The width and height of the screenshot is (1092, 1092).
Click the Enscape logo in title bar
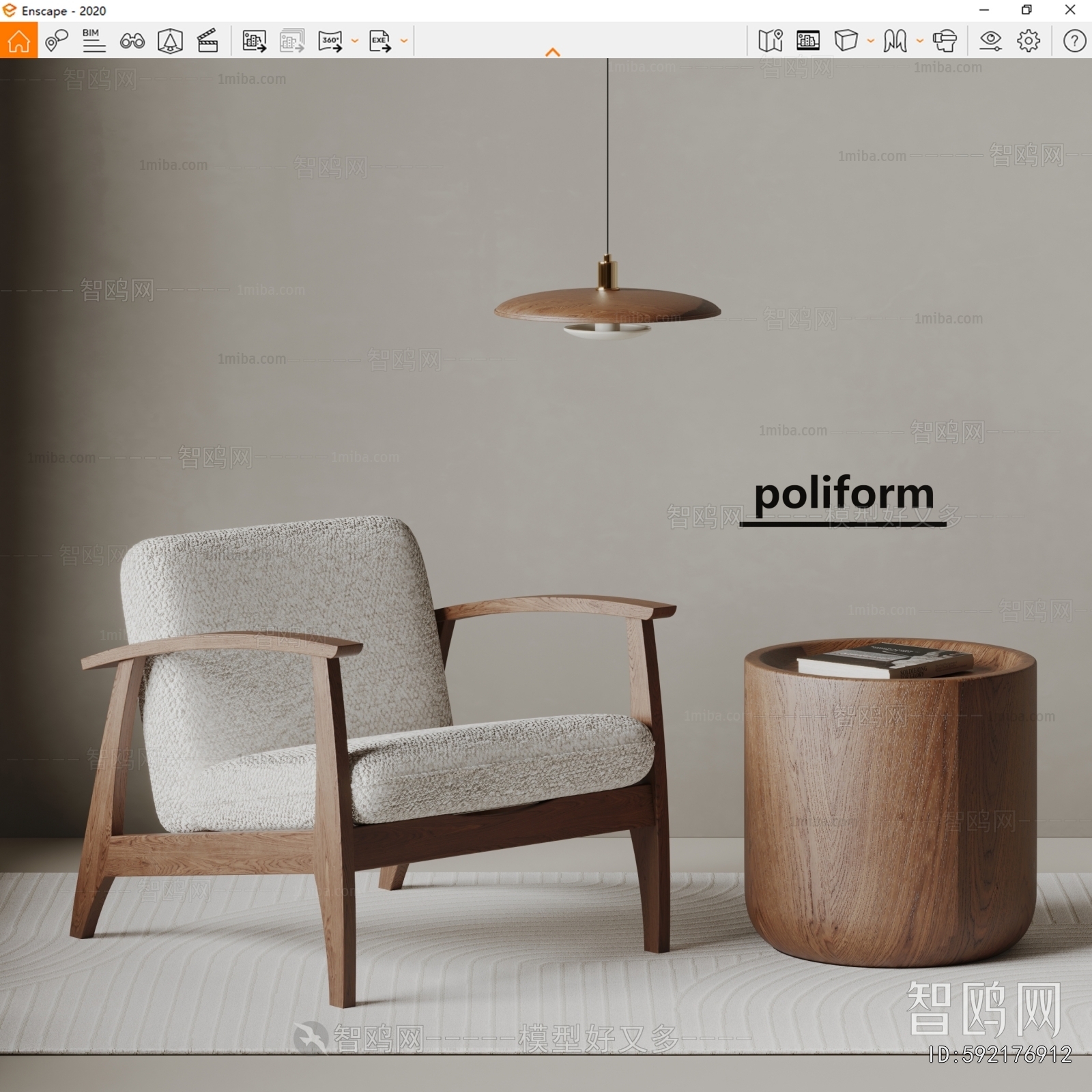coord(9,10)
